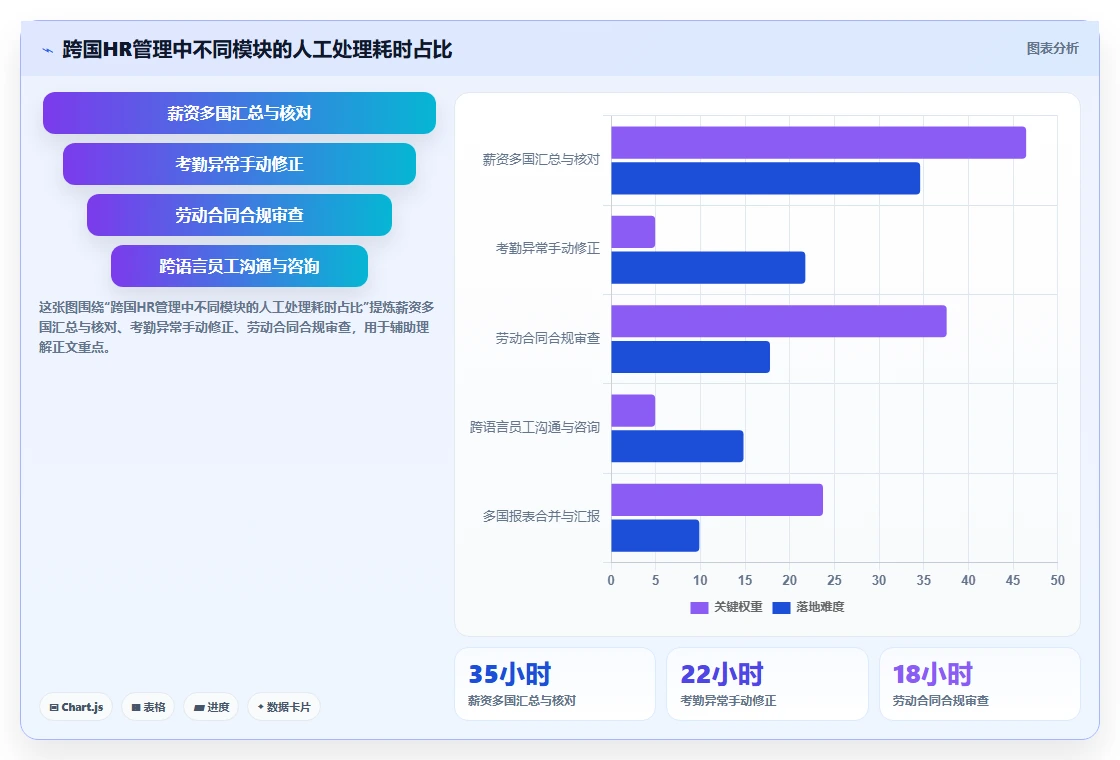1120x760 pixels.
Task: Click the 18小时 data card
Action: coord(979,684)
